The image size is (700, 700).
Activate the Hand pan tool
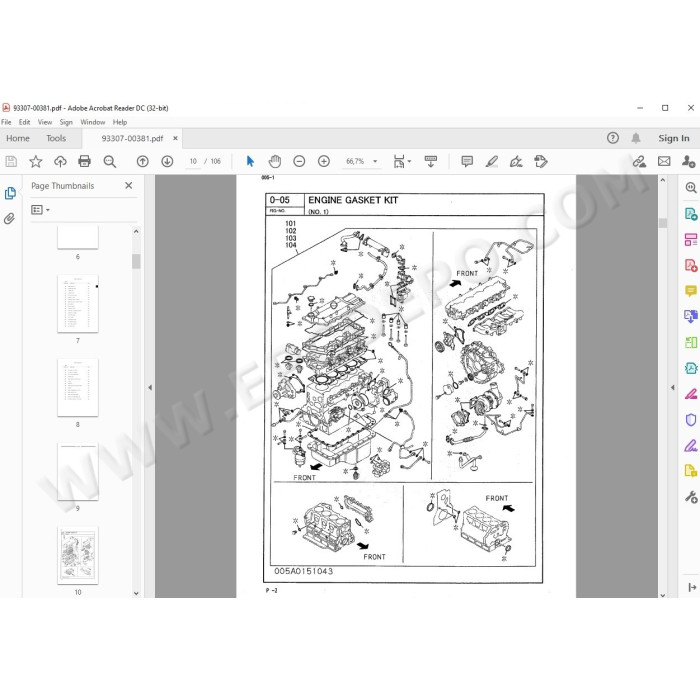[x=275, y=161]
